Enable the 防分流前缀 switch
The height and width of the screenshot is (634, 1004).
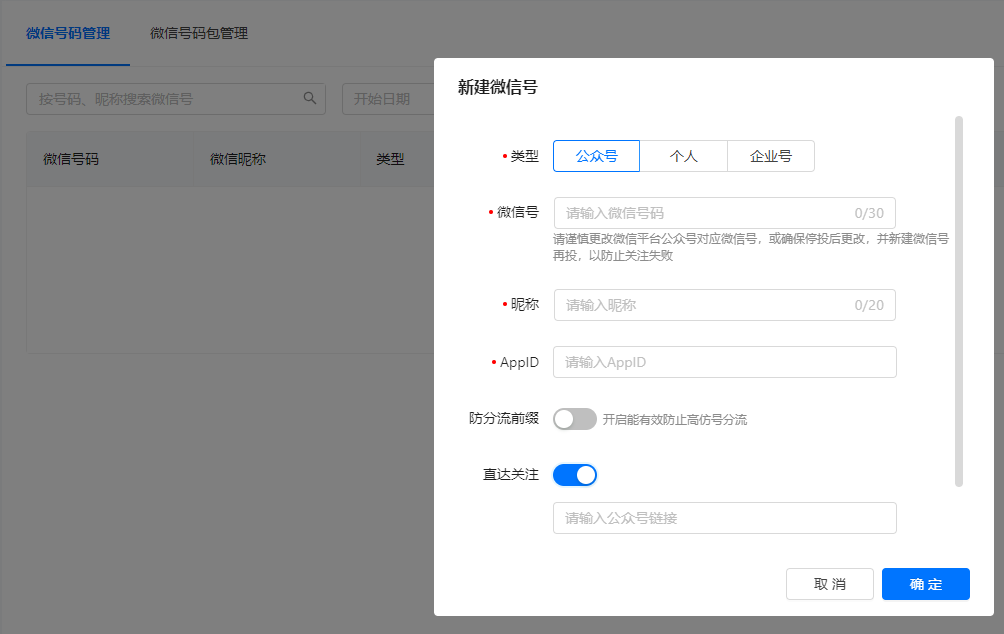[575, 418]
